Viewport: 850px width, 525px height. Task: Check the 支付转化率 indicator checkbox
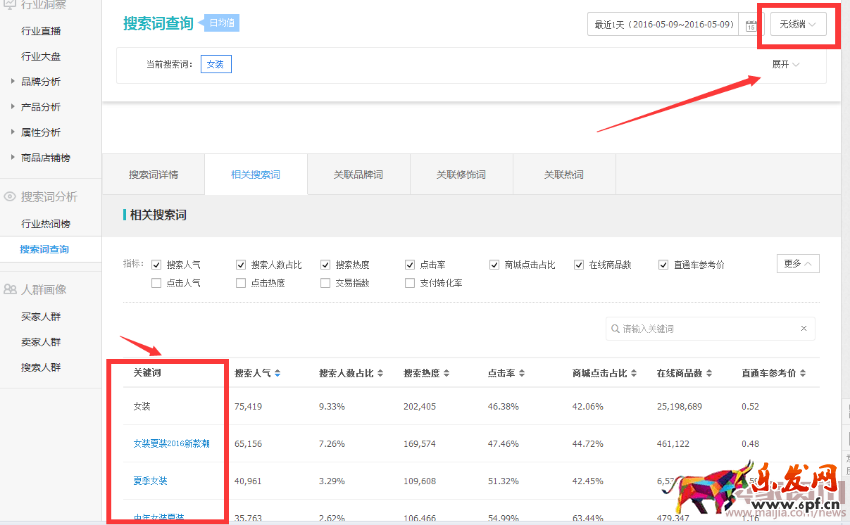pos(410,283)
